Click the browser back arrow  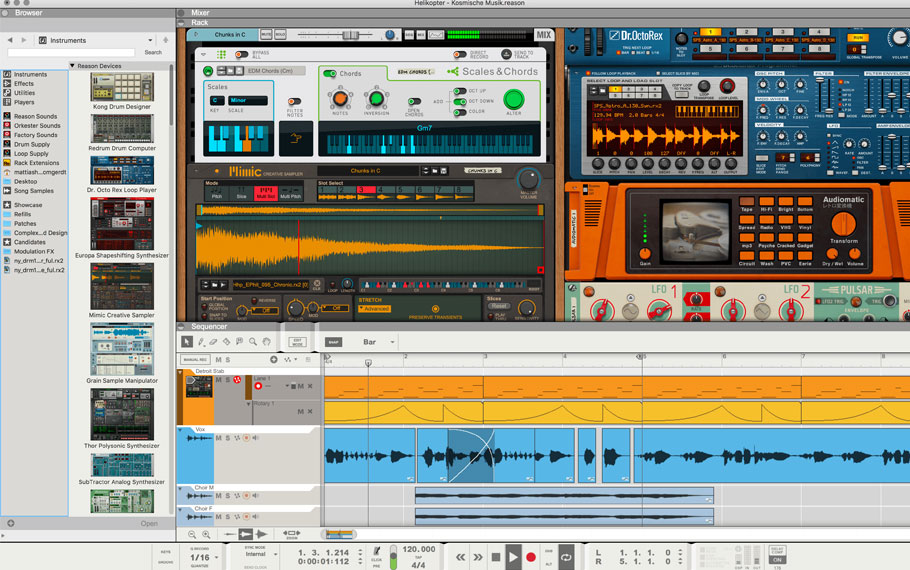pyautogui.click(x=10, y=40)
